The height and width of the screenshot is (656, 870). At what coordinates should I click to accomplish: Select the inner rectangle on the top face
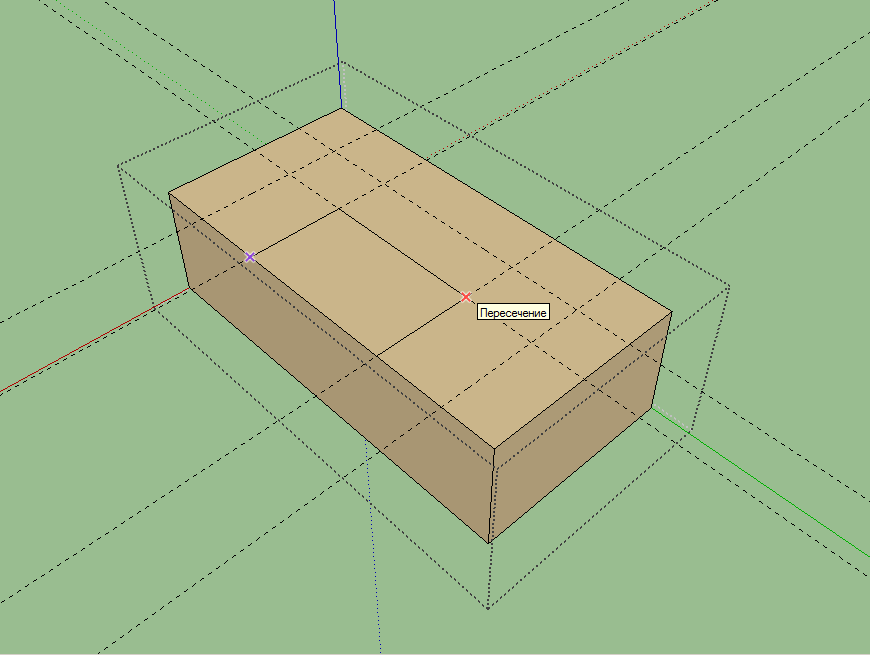click(x=357, y=277)
